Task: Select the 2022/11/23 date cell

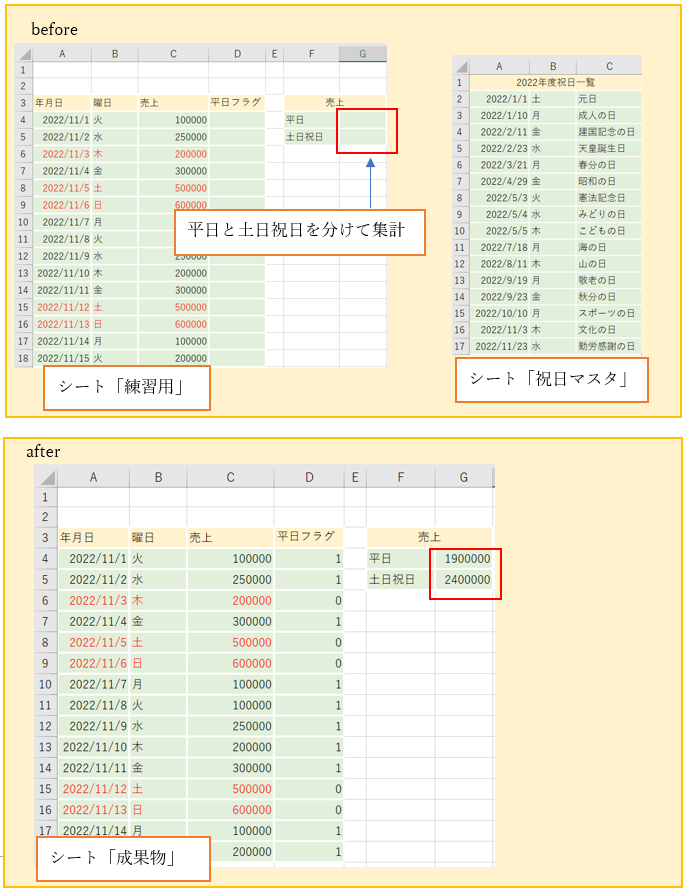Action: (500, 346)
